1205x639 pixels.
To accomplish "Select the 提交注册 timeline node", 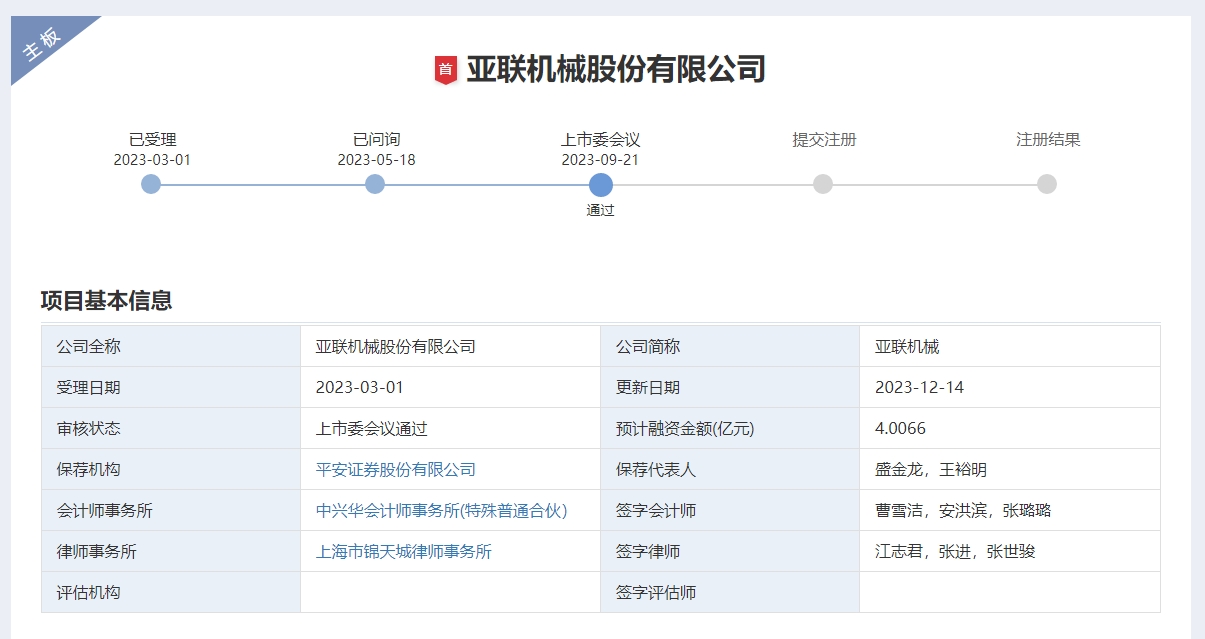I will coord(823,184).
